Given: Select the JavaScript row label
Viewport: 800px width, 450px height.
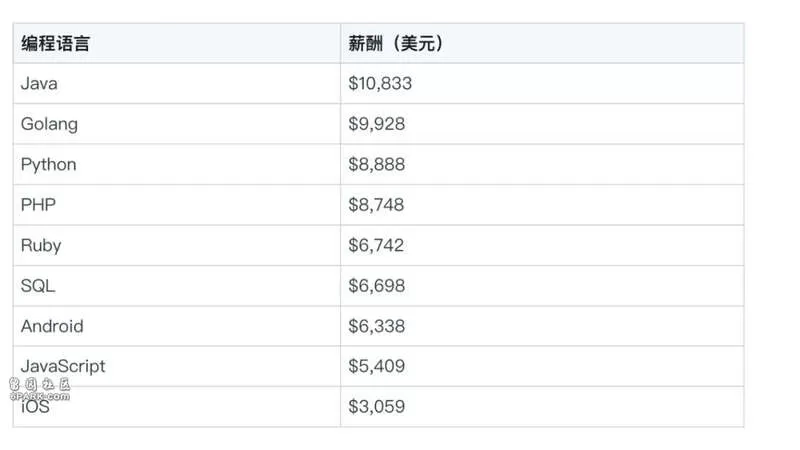Looking at the screenshot, I should click(63, 366).
